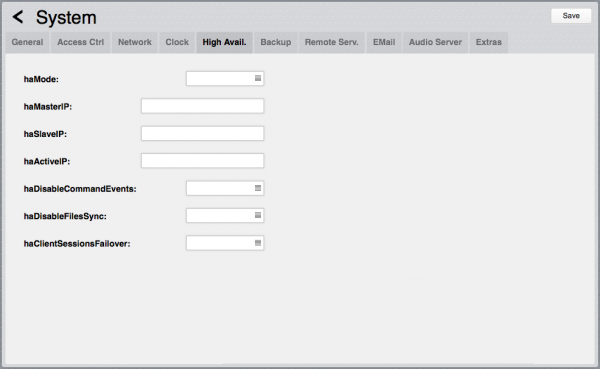
Task: Select the Network tab
Action: tap(135, 42)
